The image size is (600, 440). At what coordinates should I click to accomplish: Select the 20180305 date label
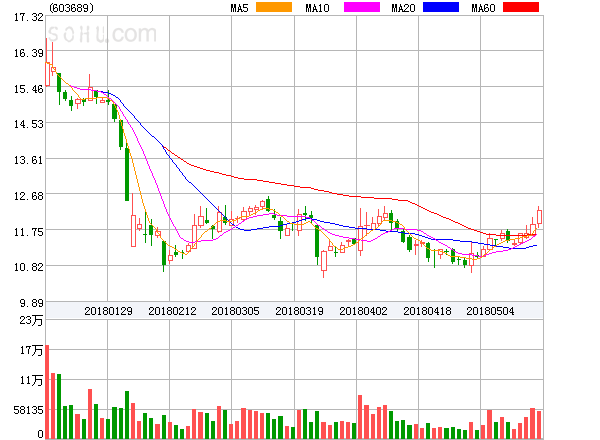click(x=235, y=311)
